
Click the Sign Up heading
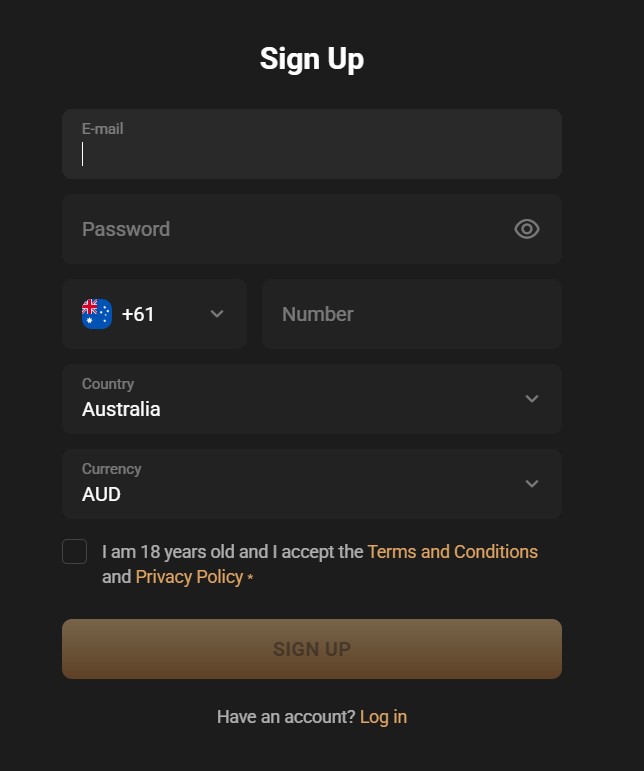[311, 59]
